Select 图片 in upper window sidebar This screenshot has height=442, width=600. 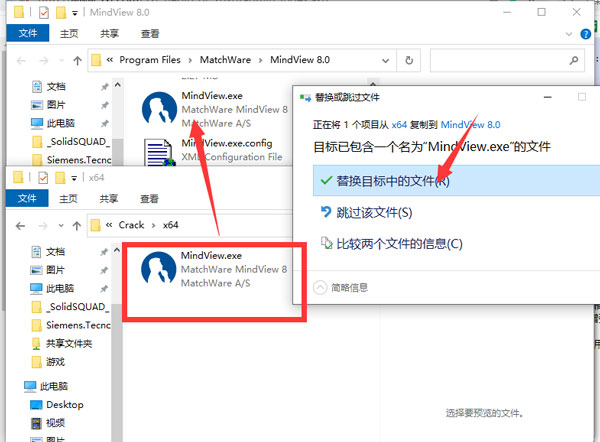[56, 105]
